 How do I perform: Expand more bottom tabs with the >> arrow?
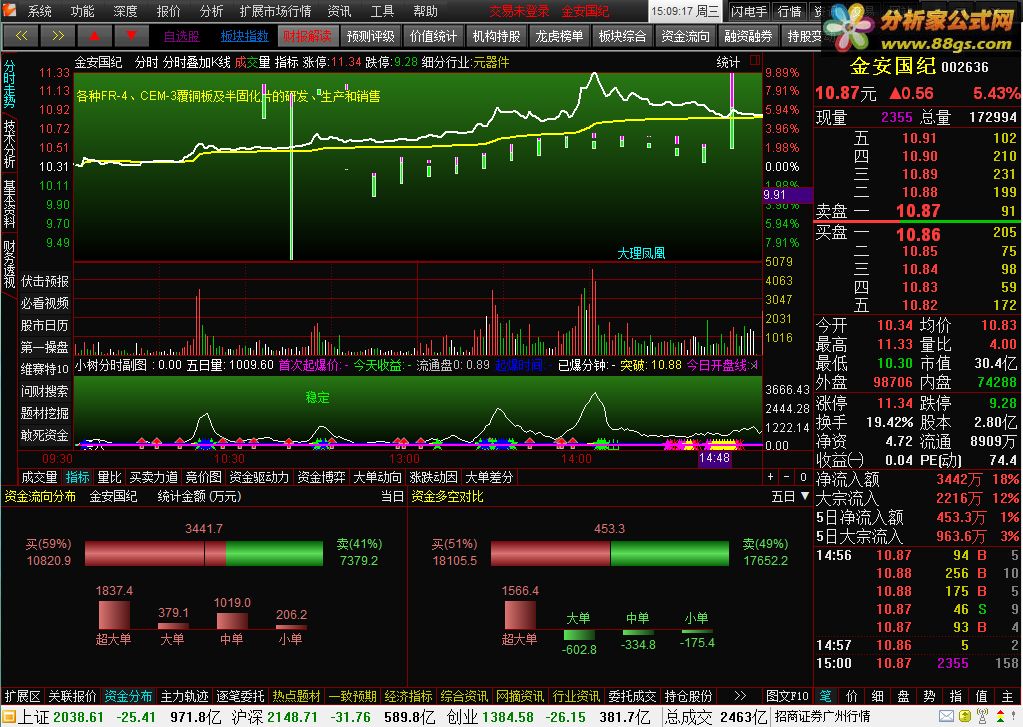click(740, 696)
